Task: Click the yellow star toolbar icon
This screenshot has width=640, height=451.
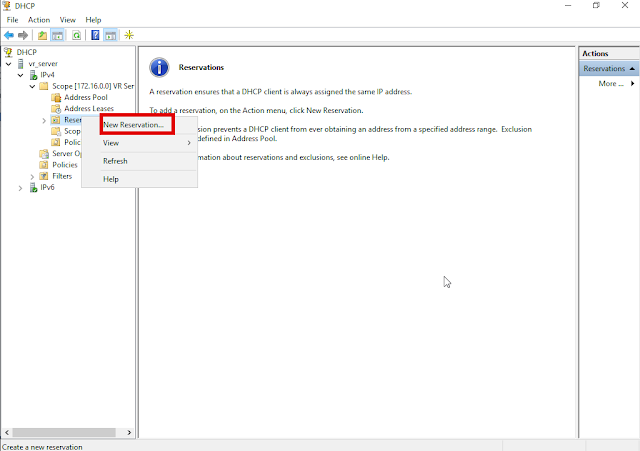Action: coord(129,35)
